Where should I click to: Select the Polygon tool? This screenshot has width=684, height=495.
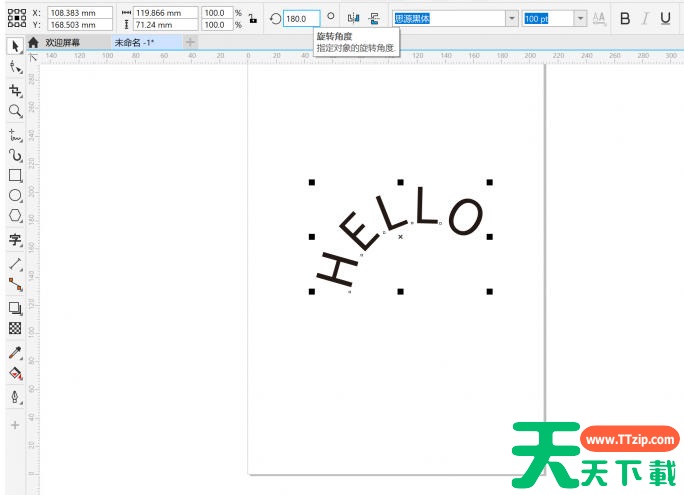(15, 216)
